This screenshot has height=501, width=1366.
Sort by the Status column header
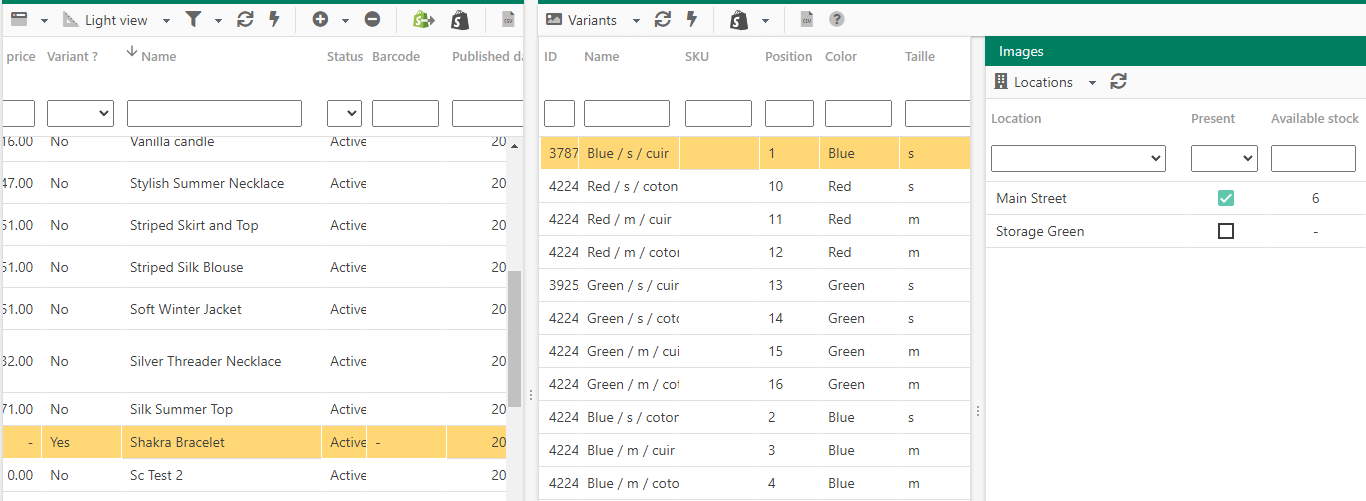click(x=345, y=57)
